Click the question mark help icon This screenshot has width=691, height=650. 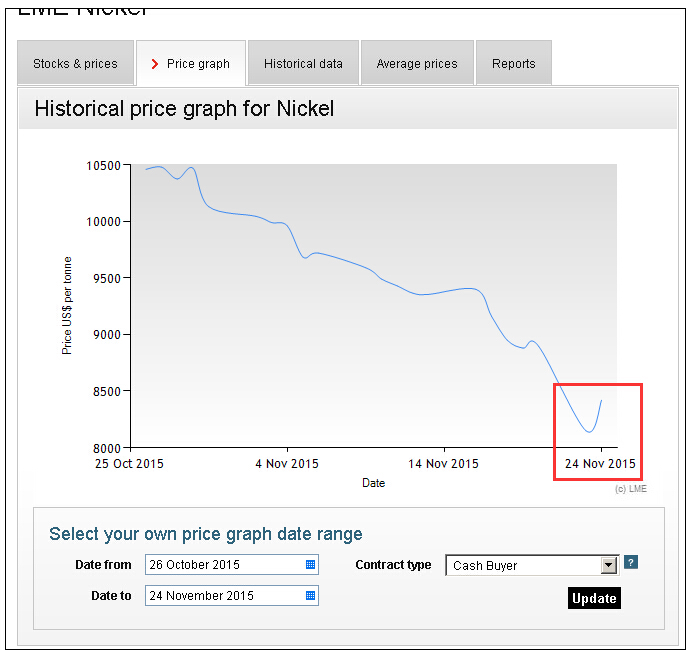coord(630,563)
